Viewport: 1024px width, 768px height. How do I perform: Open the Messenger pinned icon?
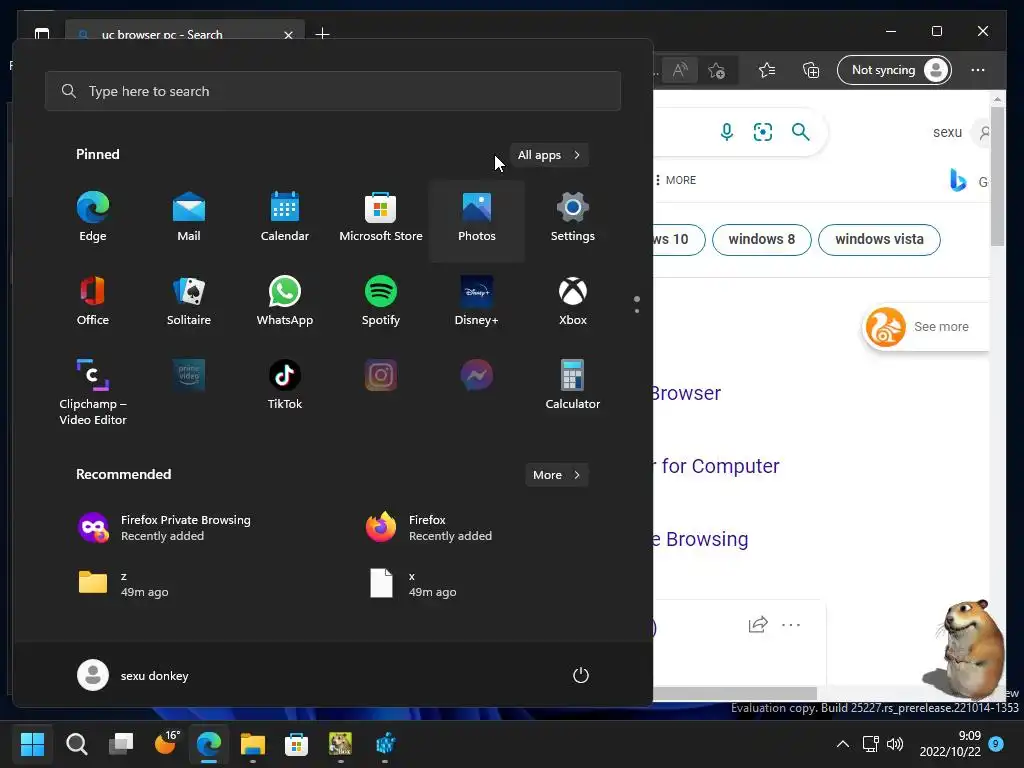coord(477,376)
